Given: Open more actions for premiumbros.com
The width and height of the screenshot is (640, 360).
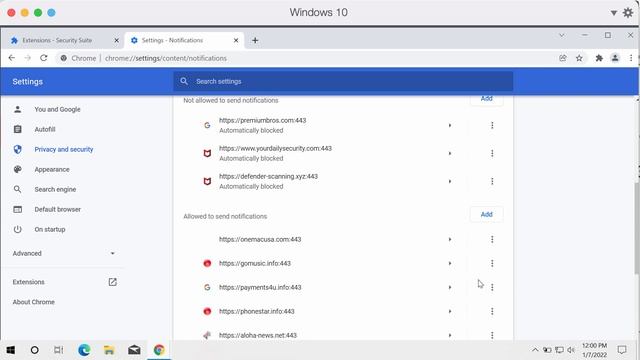Looking at the screenshot, I should pyautogui.click(x=492, y=125).
